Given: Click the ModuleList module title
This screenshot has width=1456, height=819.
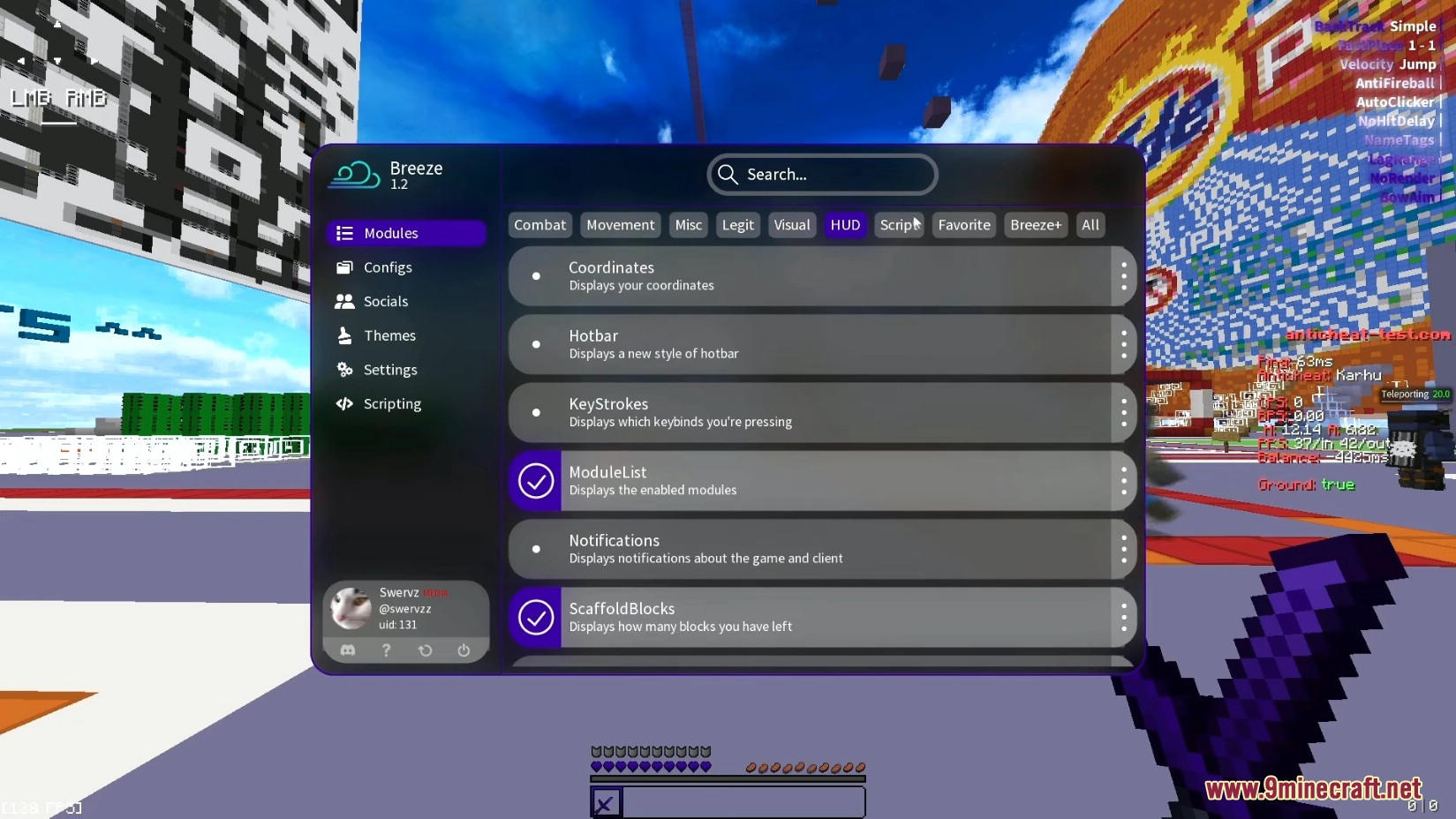Looking at the screenshot, I should coord(607,472).
